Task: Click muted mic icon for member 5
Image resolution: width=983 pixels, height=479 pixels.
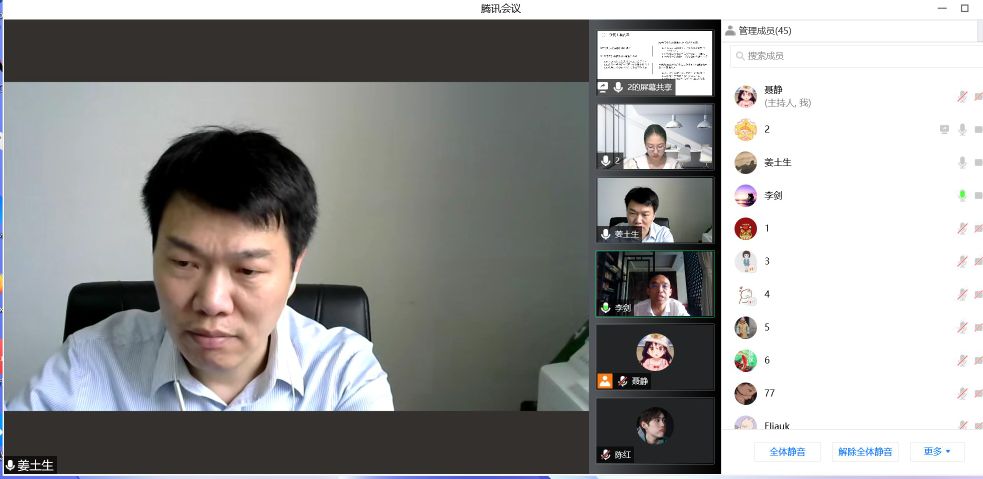Action: tap(962, 327)
